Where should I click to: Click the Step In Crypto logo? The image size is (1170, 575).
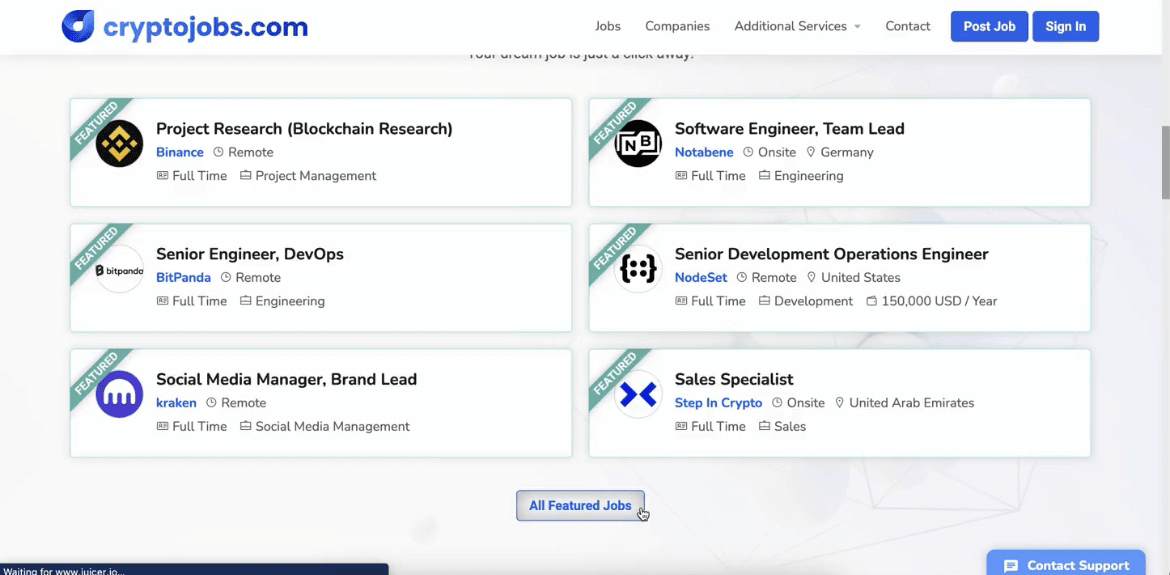click(638, 395)
